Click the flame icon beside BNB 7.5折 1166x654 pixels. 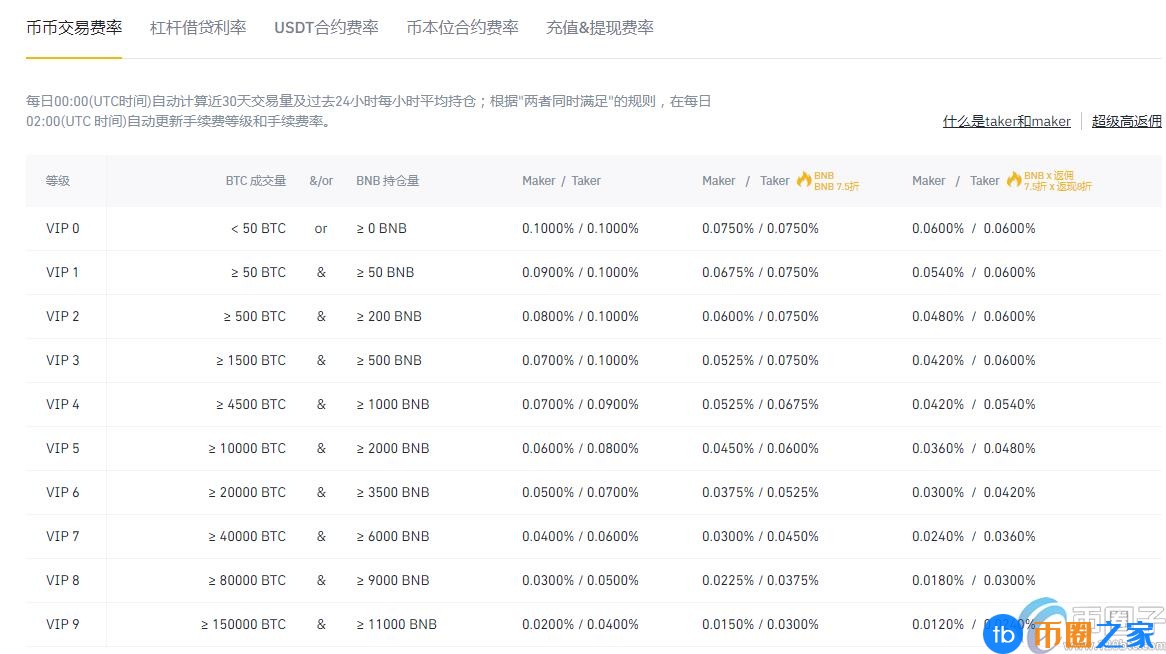pyautogui.click(x=804, y=179)
